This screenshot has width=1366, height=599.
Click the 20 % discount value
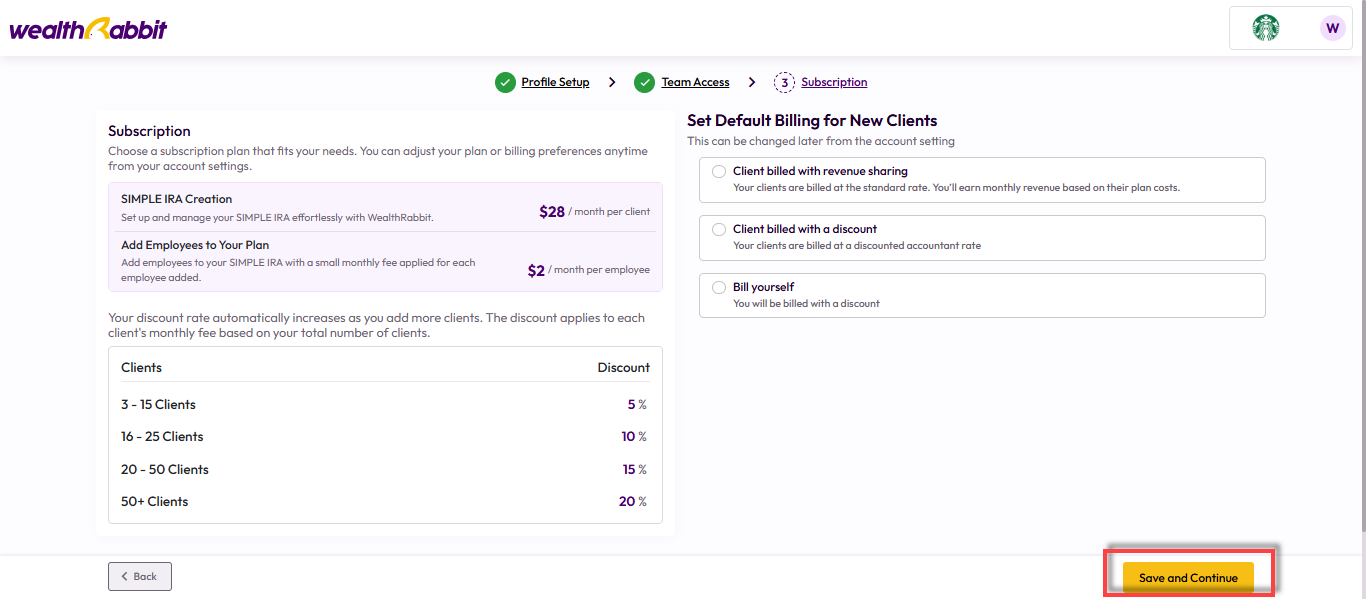pyautogui.click(x=632, y=502)
